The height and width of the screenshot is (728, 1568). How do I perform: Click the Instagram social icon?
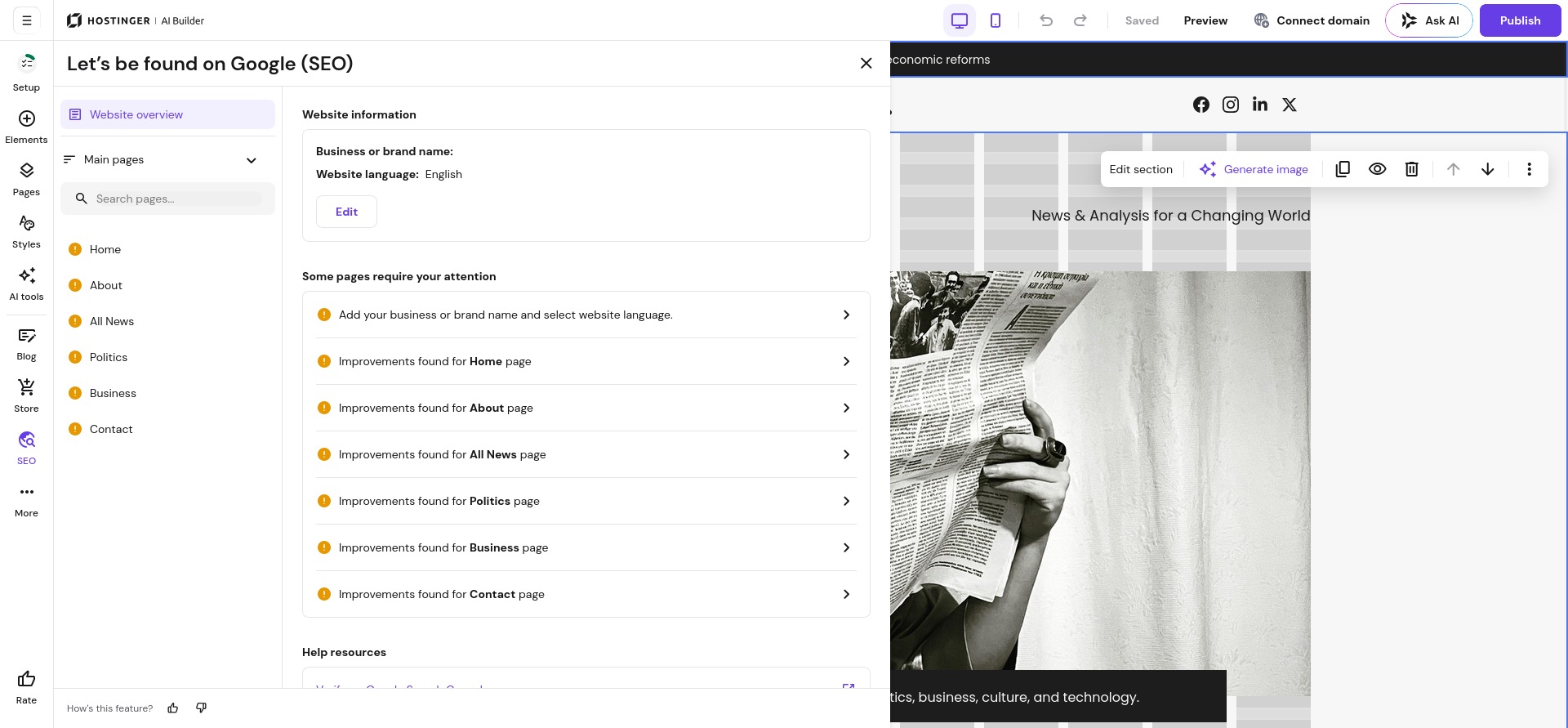coord(1231,105)
